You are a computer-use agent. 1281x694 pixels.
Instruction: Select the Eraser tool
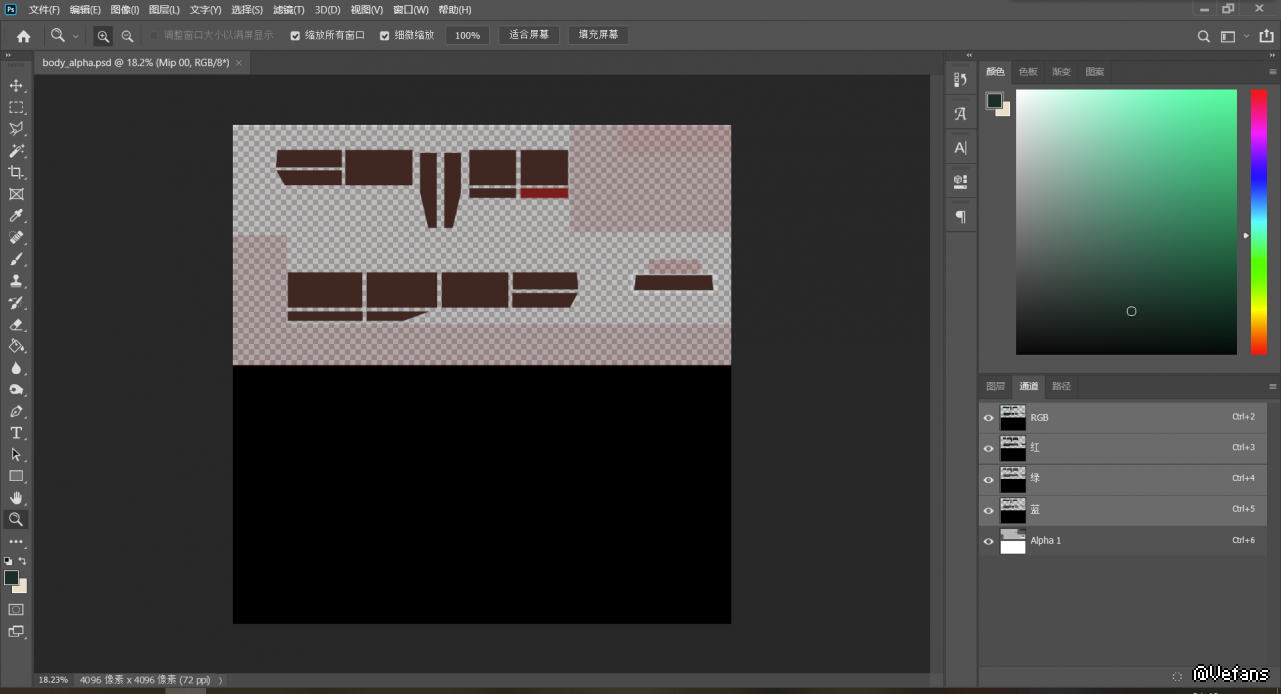(x=16, y=324)
